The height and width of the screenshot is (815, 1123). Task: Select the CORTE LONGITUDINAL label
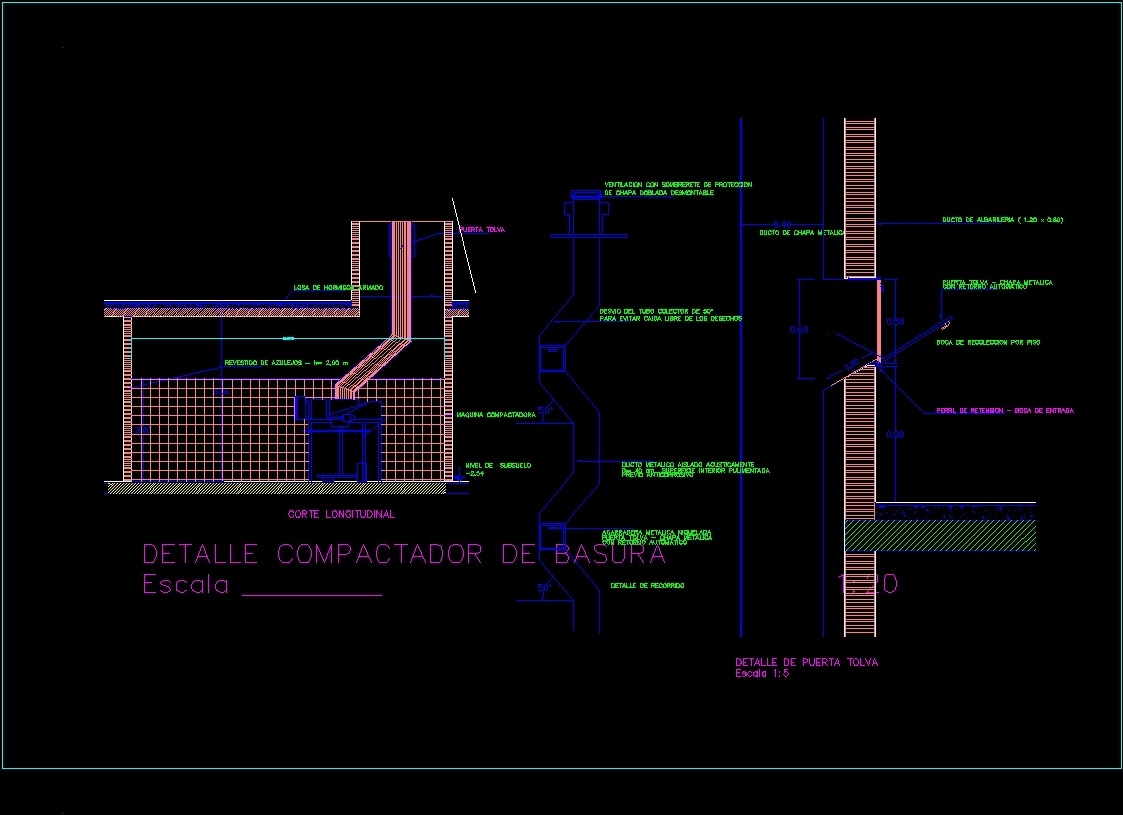click(340, 514)
